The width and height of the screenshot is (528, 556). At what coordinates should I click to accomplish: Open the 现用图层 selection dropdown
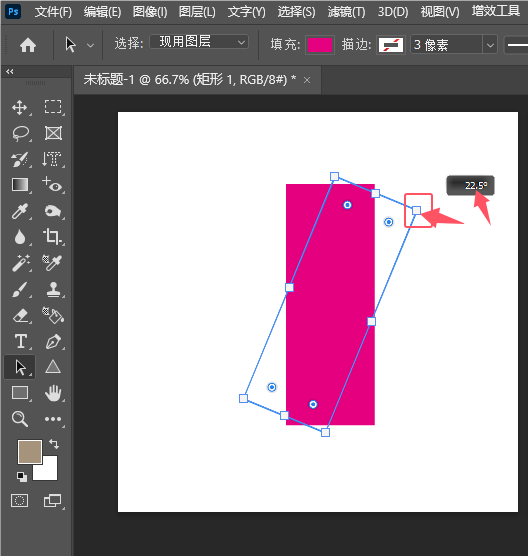tap(199, 42)
